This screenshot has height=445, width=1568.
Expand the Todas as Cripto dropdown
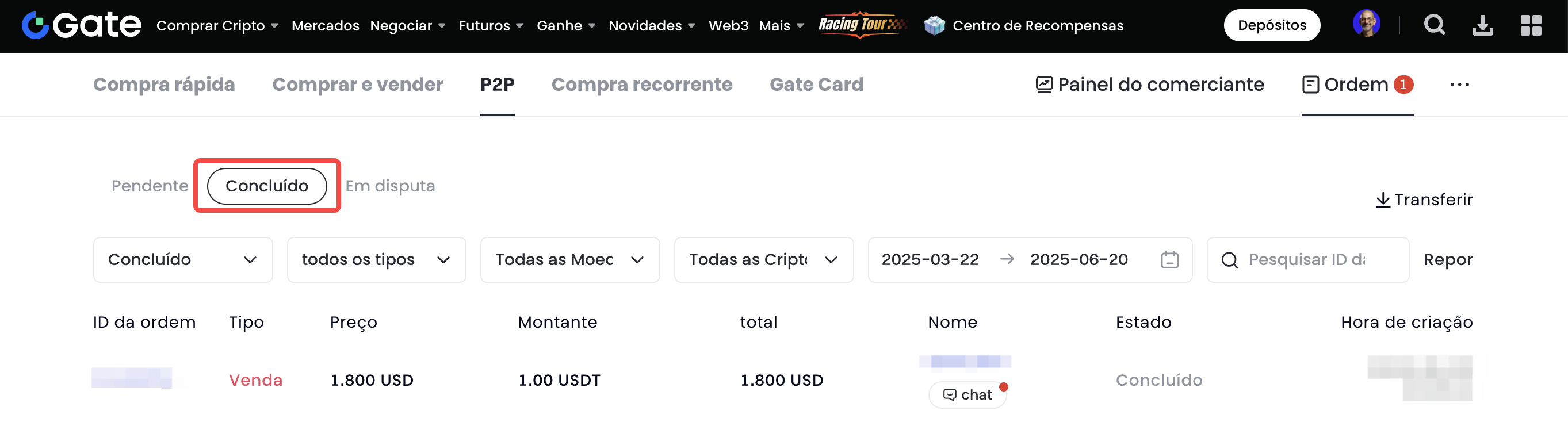pos(763,260)
